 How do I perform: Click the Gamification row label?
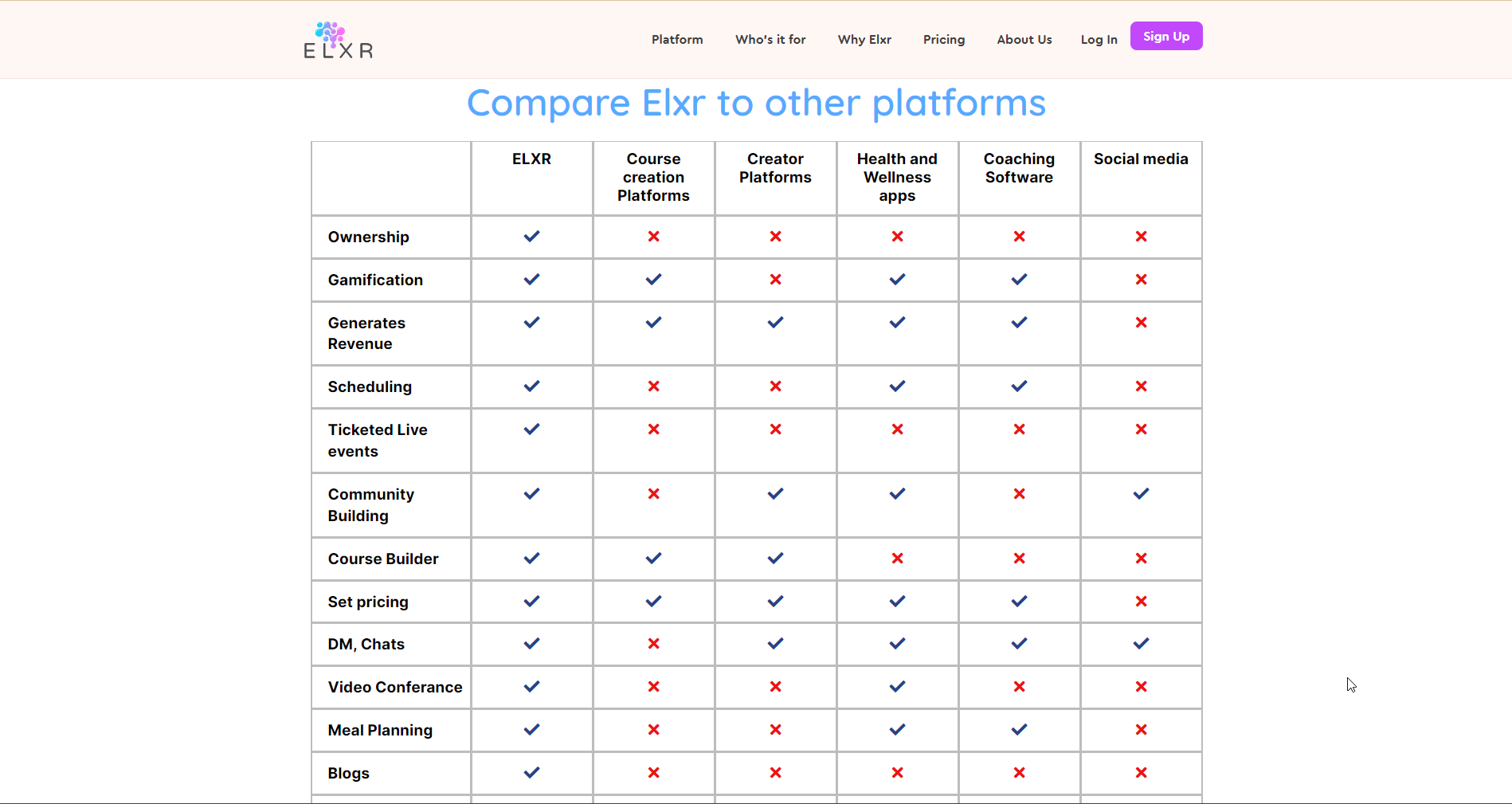[375, 280]
